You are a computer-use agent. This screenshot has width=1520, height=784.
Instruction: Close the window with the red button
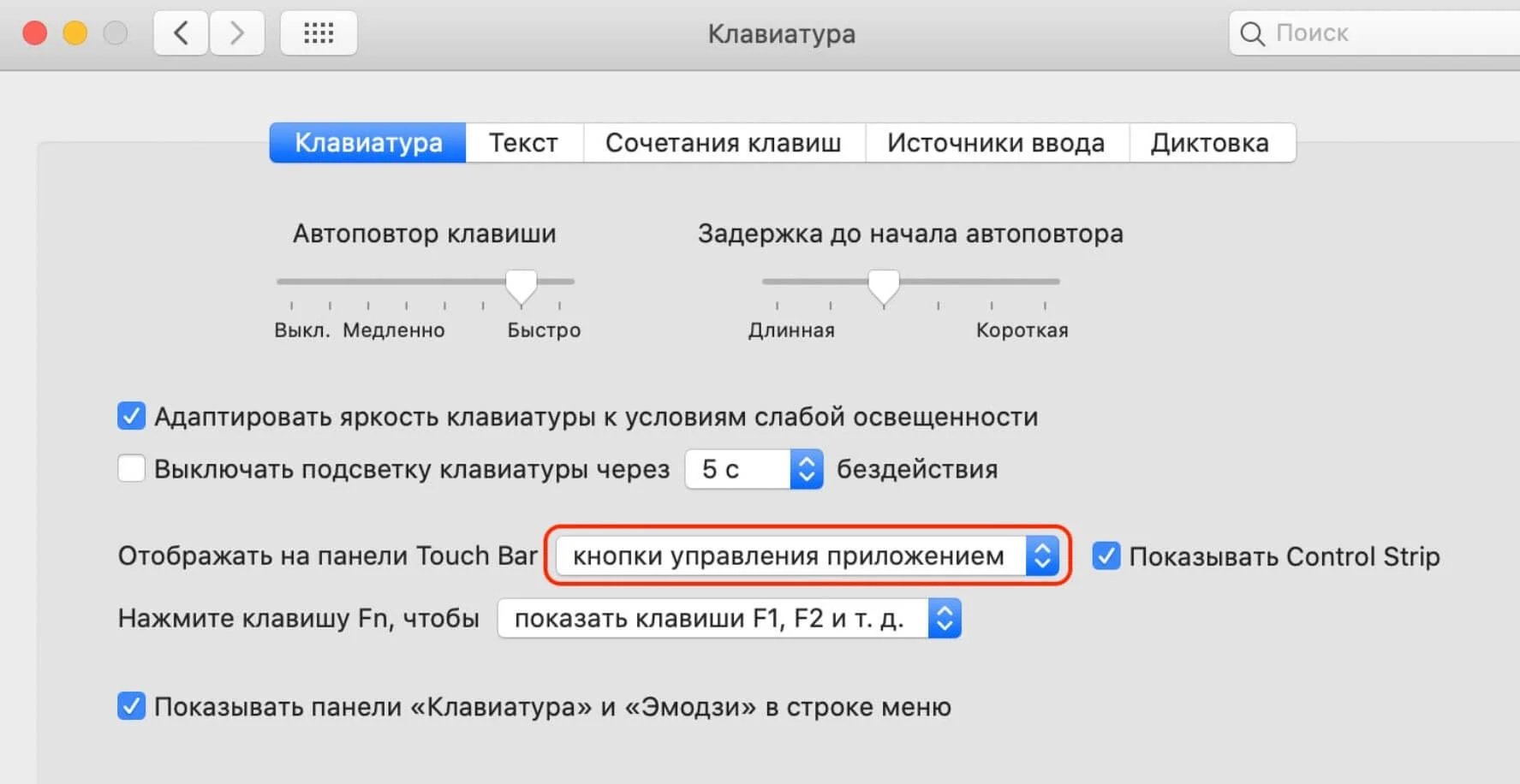(x=35, y=33)
